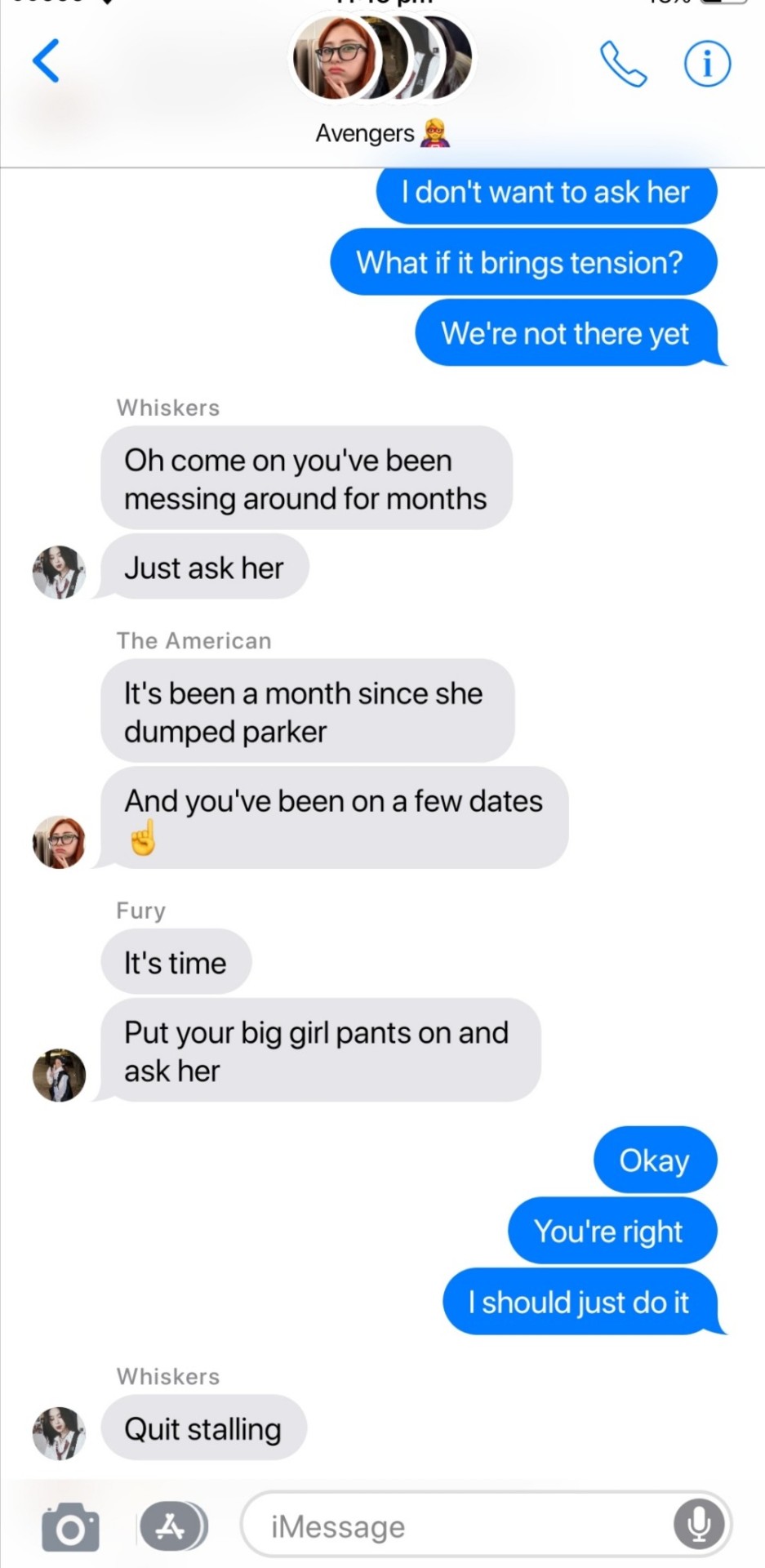Viewport: 765px width, 1568px height.
Task: Open the App Store apps drawer icon
Action: coord(174,1526)
